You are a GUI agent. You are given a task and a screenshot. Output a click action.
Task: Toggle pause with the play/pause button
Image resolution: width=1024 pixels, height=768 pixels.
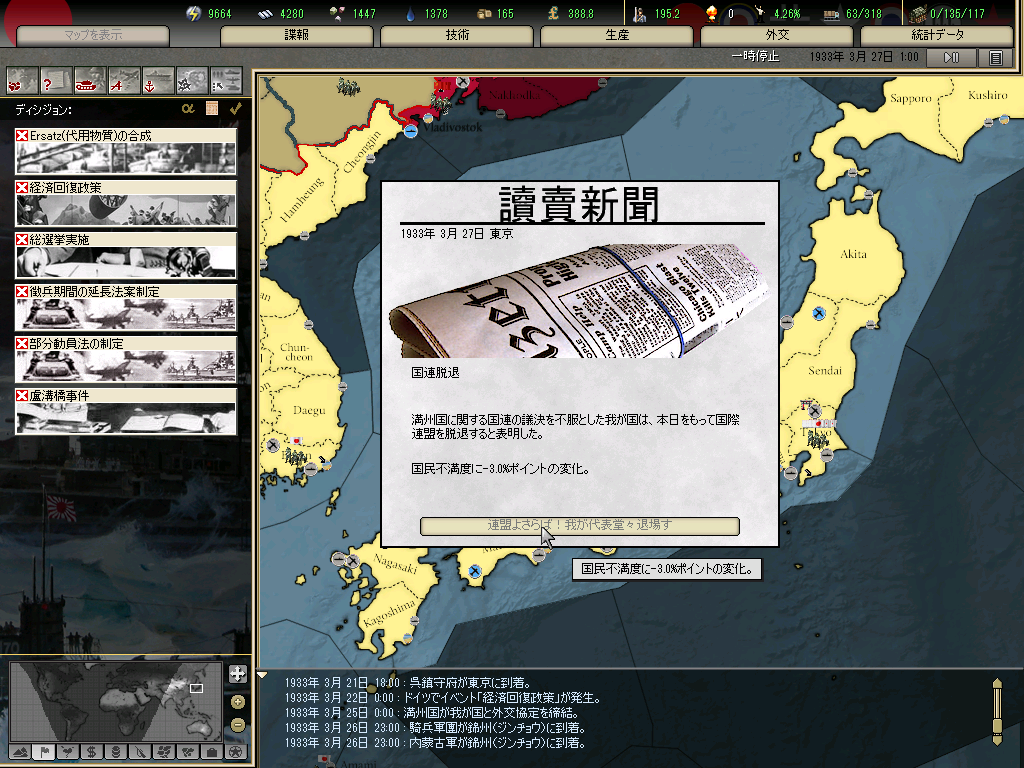point(952,57)
